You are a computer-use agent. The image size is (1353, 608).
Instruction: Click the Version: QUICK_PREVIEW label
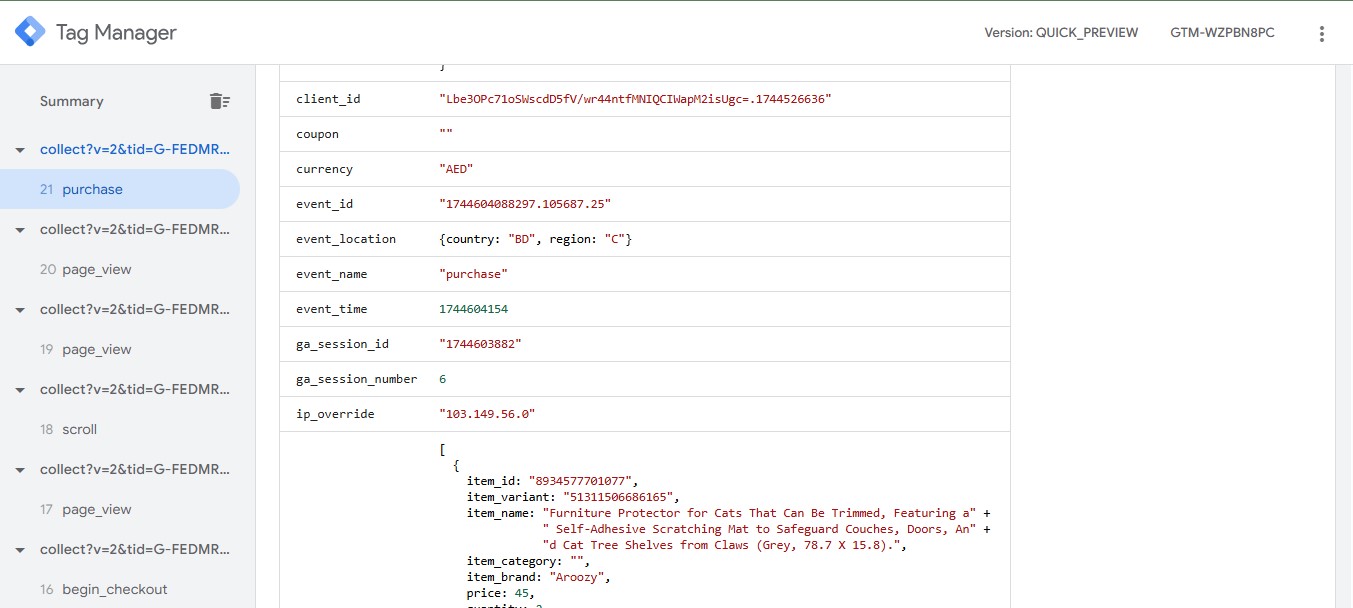click(1061, 33)
